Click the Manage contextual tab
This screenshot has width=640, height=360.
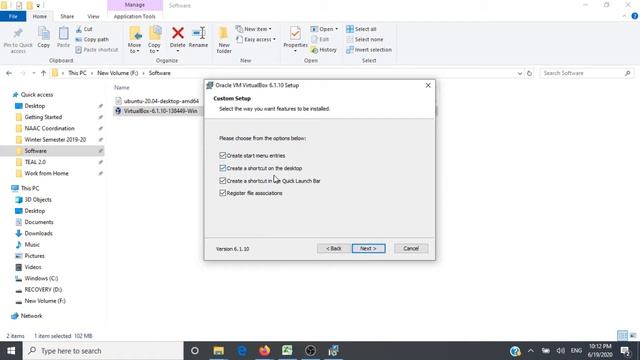(x=135, y=5)
